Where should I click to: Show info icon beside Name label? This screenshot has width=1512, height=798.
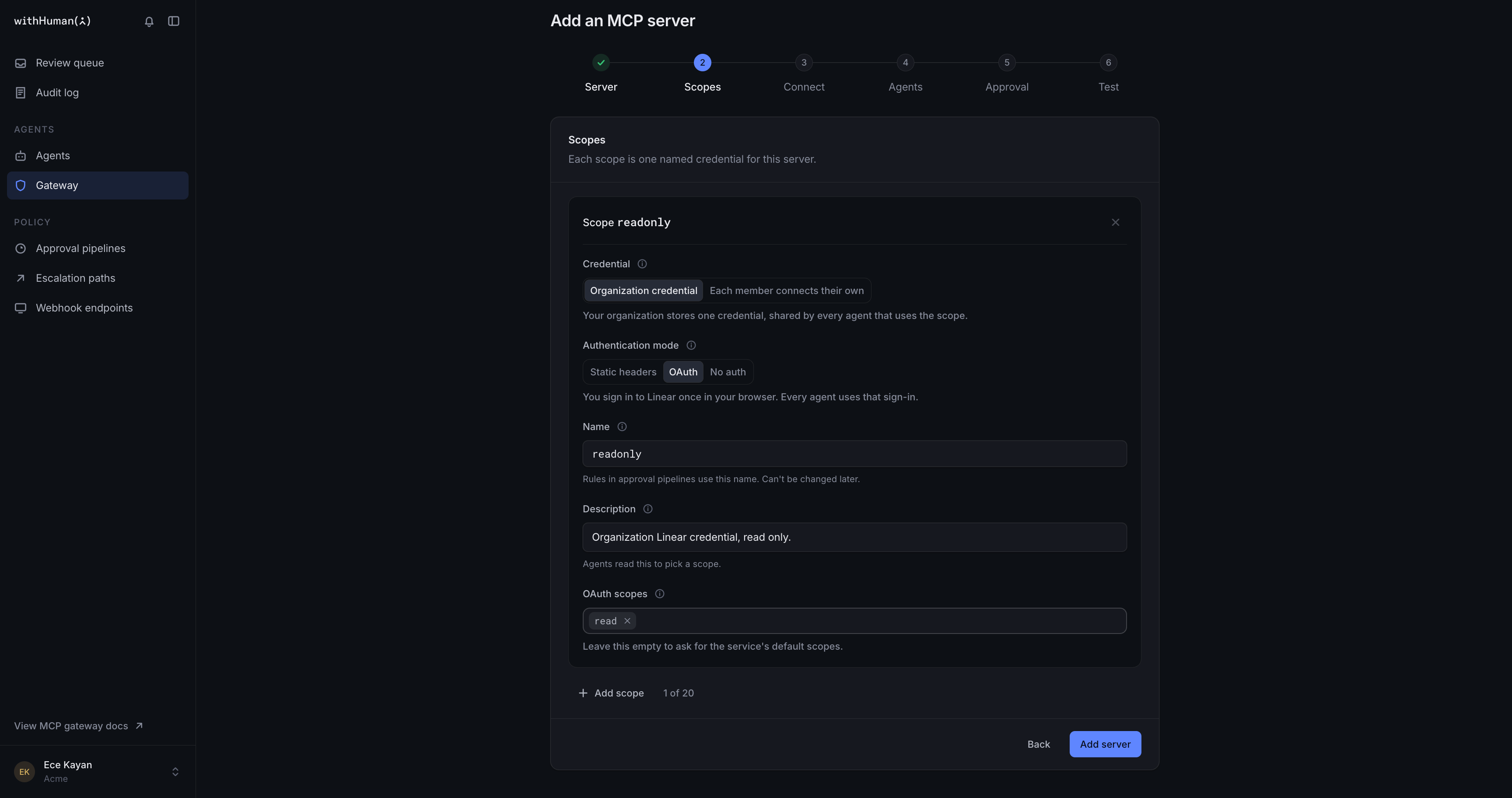click(x=622, y=427)
